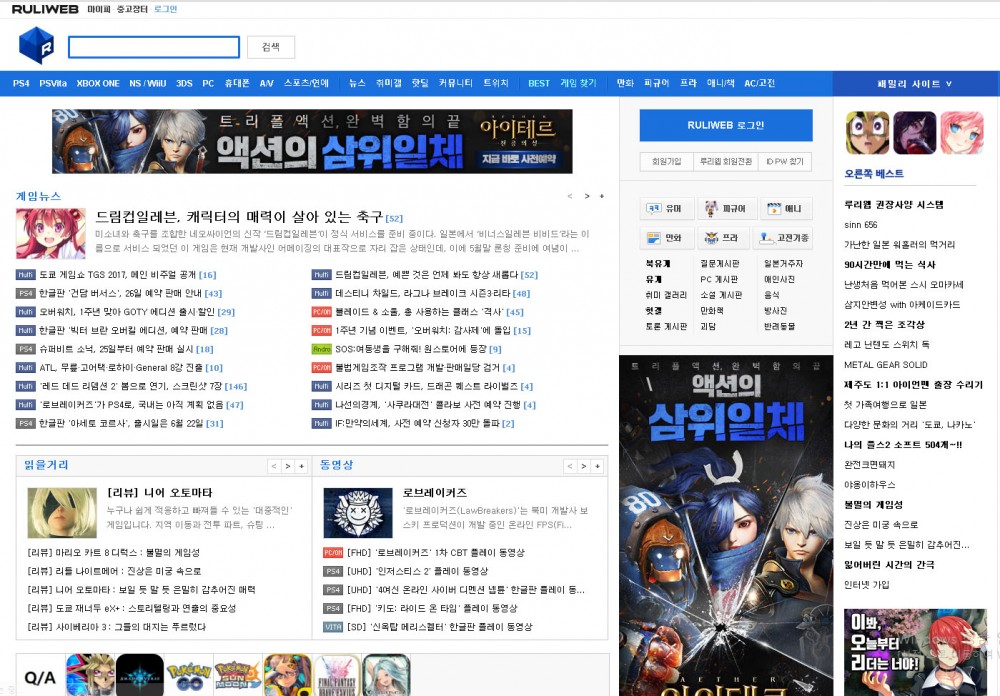Open the 마이피 link in top bar
The image size is (1000, 696).
tap(98, 10)
